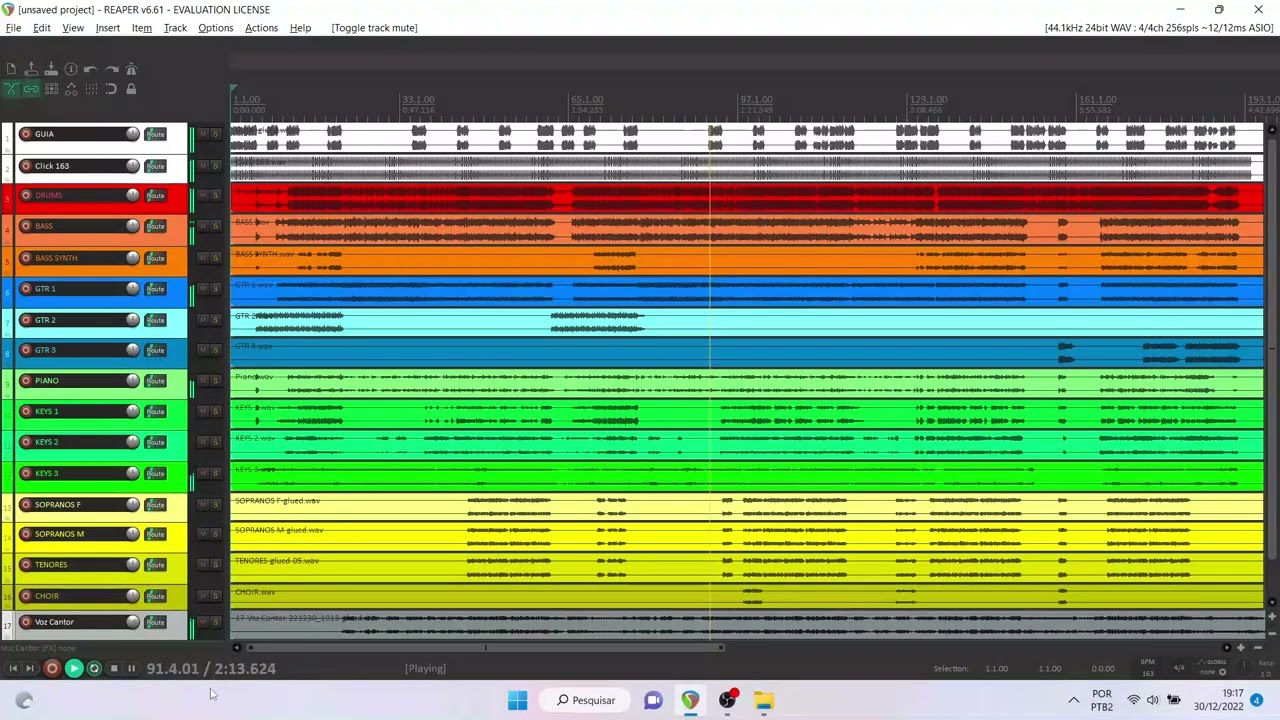
Task: Toggle envelope points move with items icon
Action: coord(71,89)
